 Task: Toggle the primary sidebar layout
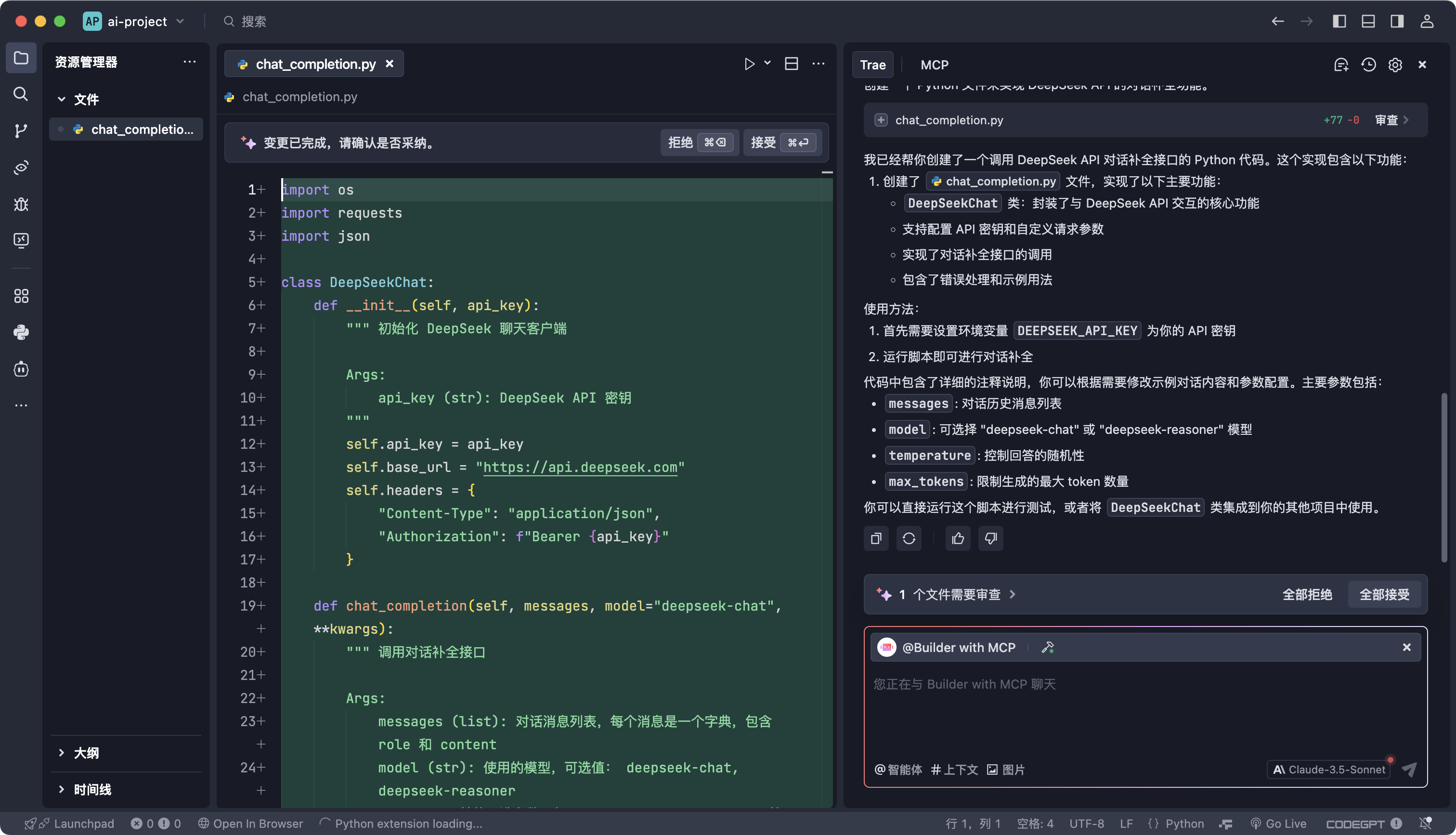[x=1339, y=21]
